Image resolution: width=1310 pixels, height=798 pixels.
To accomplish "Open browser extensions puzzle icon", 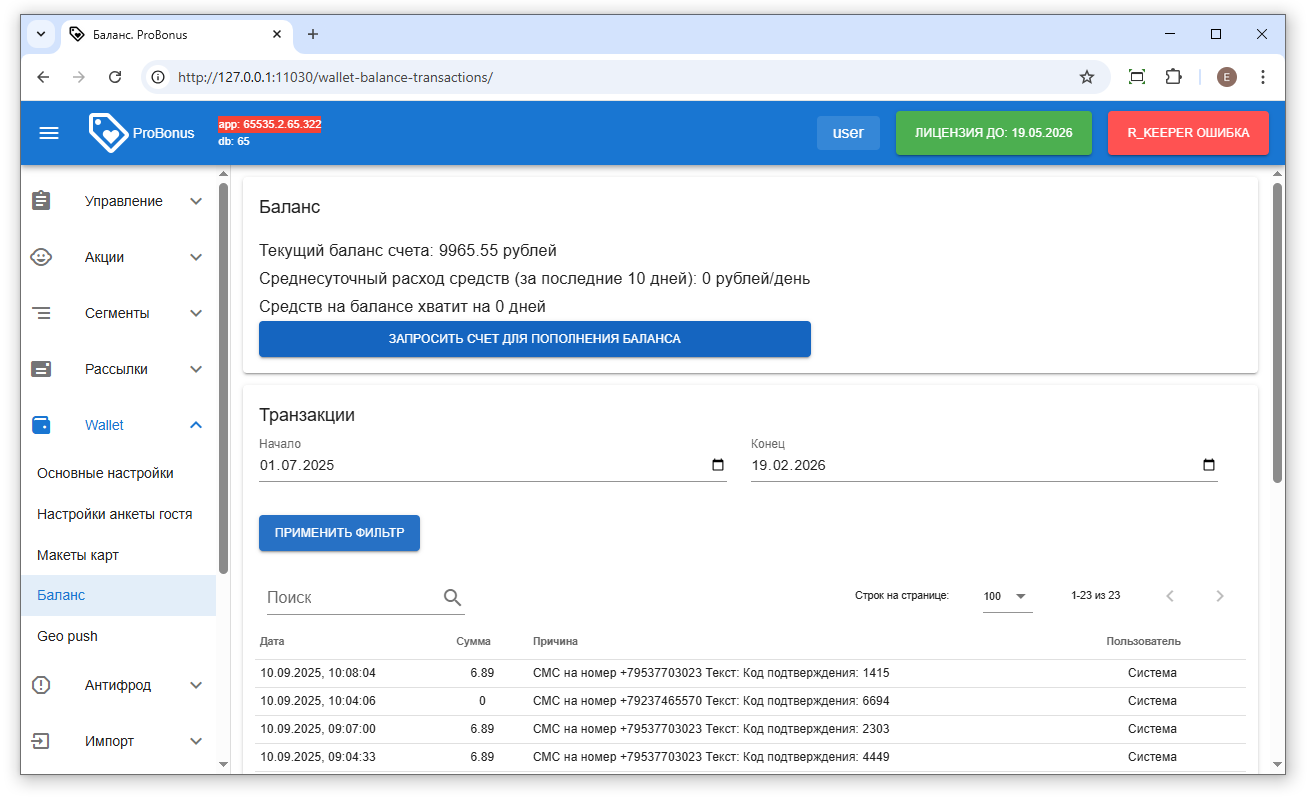I will 1174,77.
